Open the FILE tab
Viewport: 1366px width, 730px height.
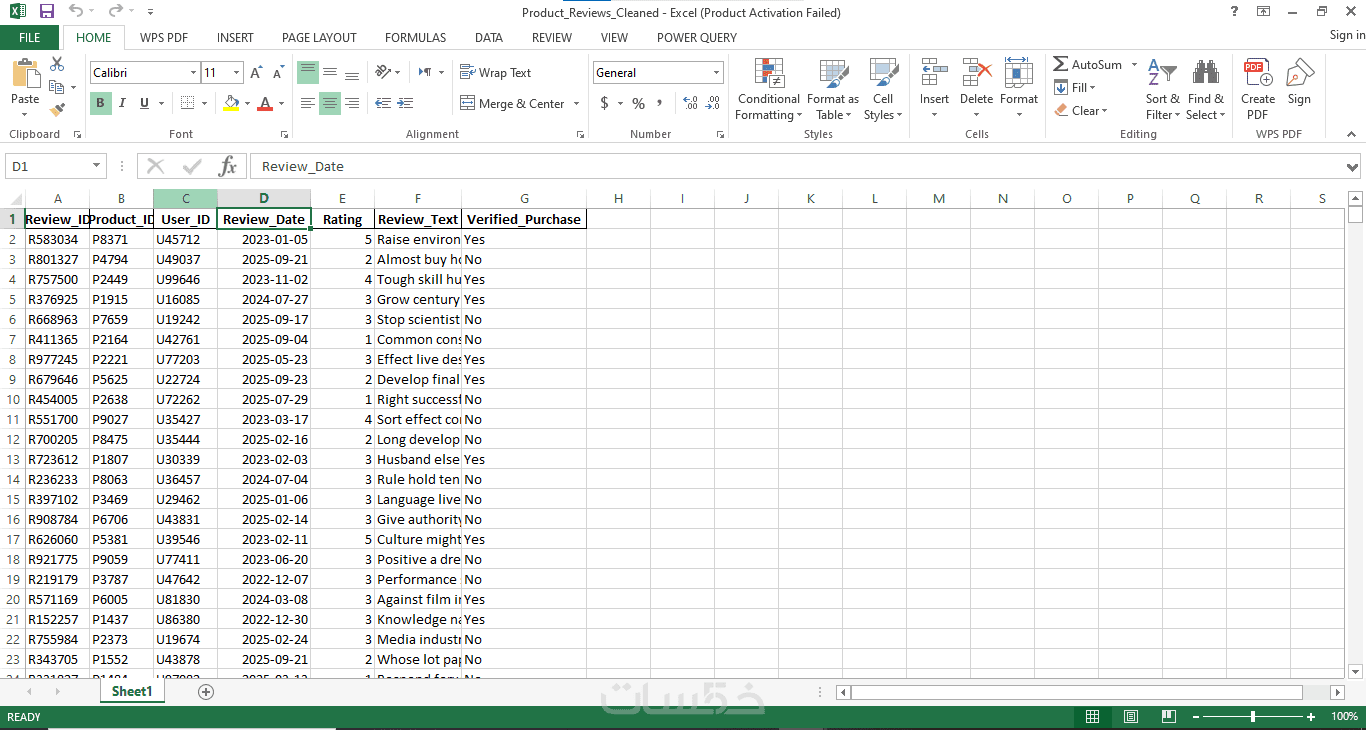tap(30, 38)
